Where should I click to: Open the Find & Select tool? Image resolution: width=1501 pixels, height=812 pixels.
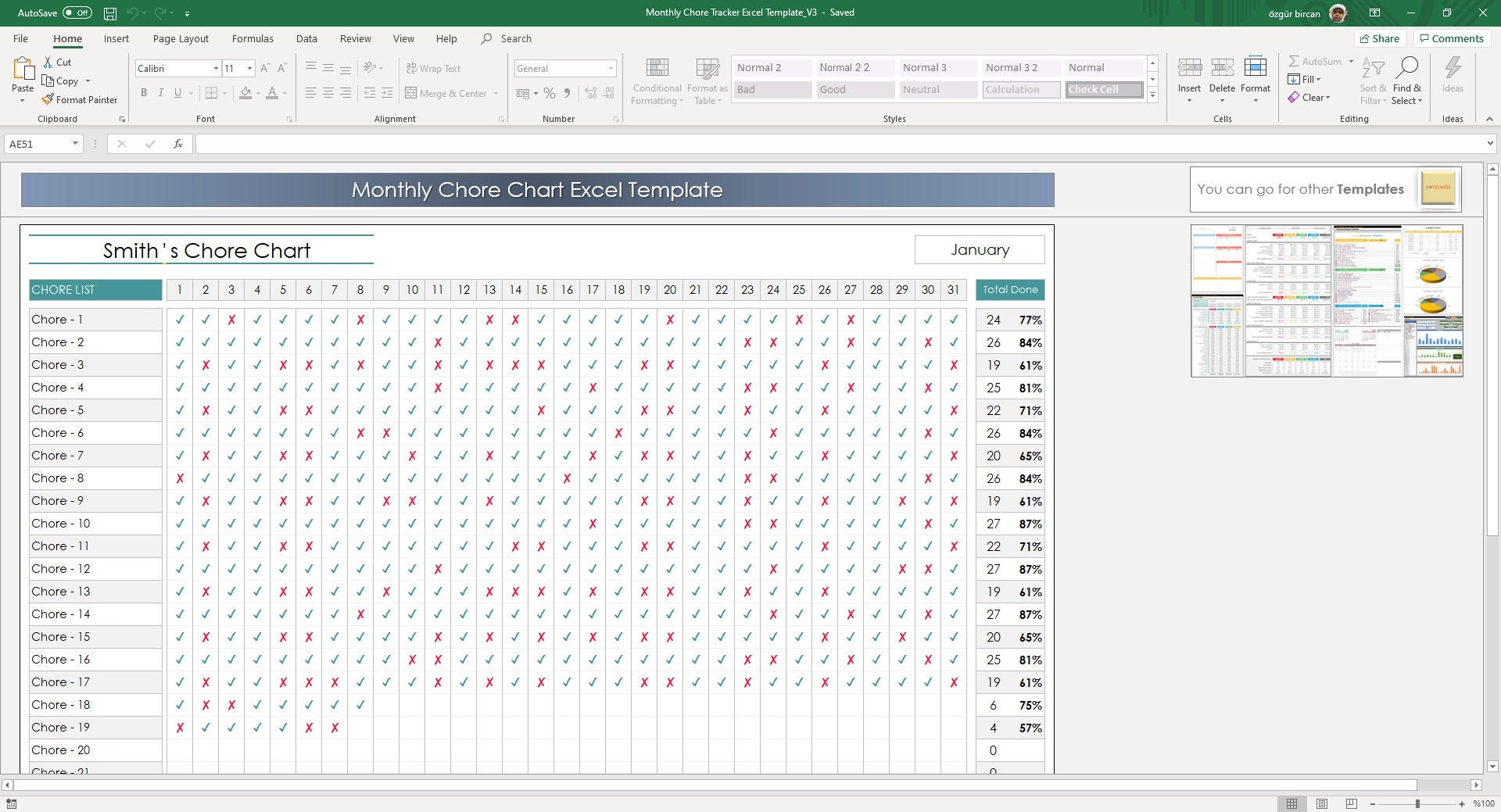pyautogui.click(x=1407, y=80)
